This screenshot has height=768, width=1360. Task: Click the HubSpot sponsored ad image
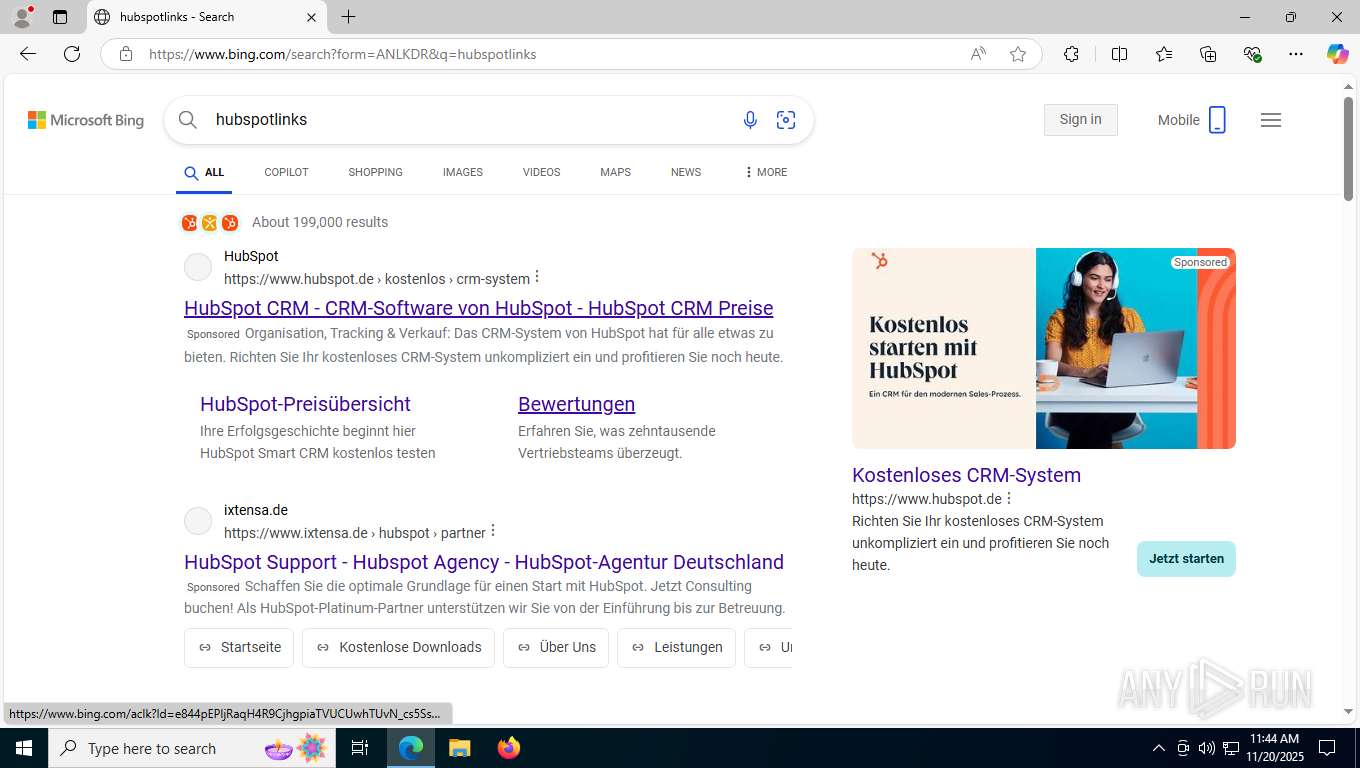point(1044,348)
